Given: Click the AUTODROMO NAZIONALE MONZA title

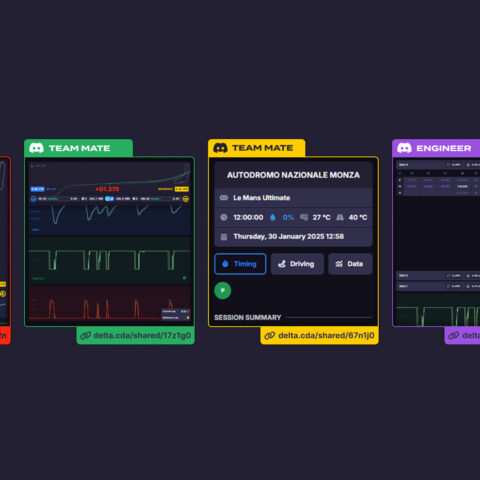Looking at the screenshot, I should [x=293, y=175].
